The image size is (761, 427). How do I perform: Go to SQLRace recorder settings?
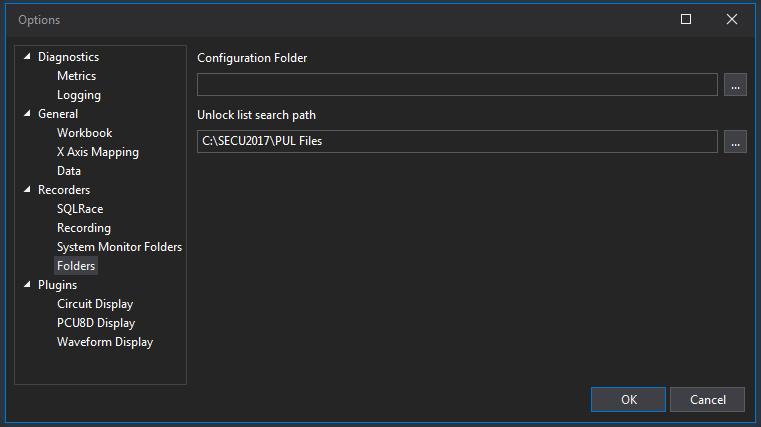pos(80,209)
